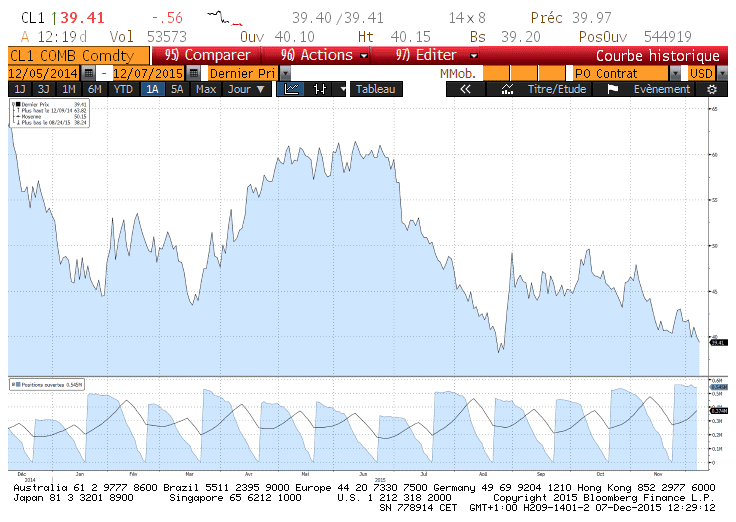This screenshot has width=736, height=522.
Task: Switch to line chart view icon
Action: point(291,89)
